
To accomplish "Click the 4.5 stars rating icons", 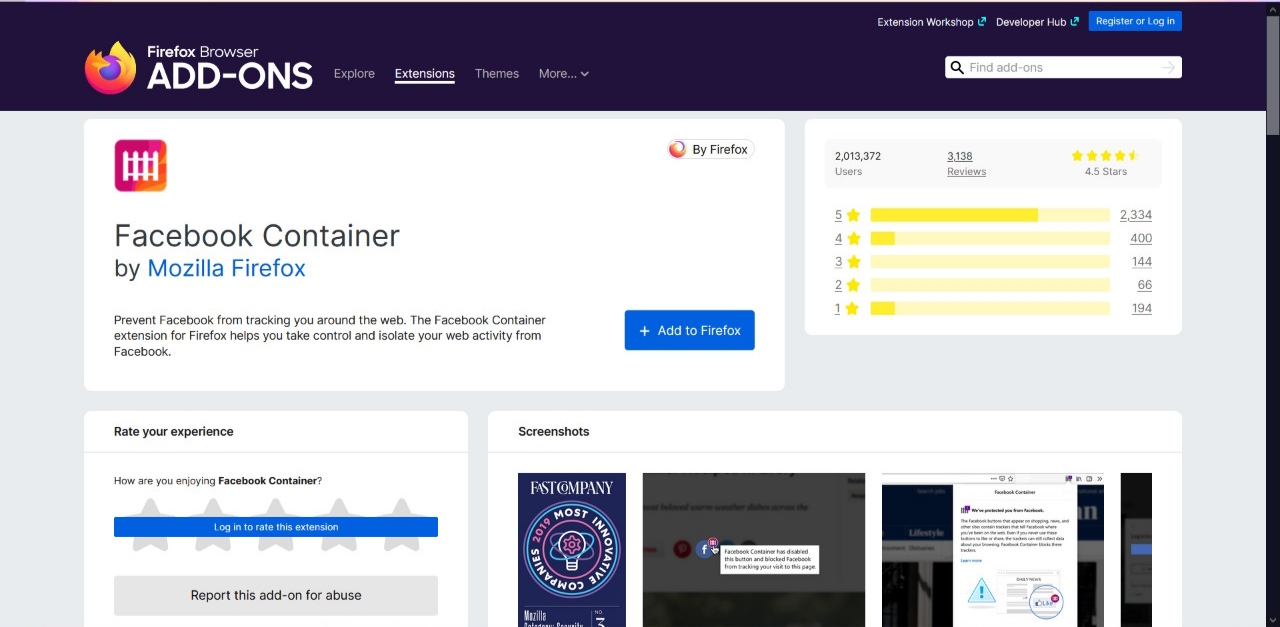I will 1105,156.
